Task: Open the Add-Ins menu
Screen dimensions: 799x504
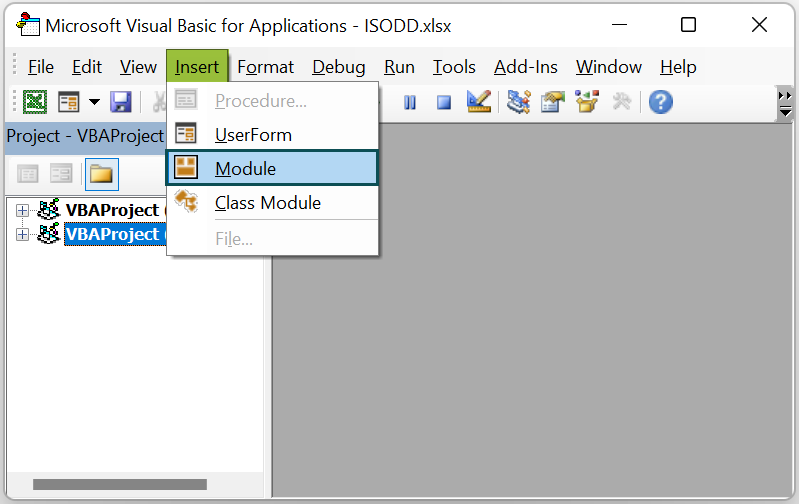Action: (x=525, y=67)
